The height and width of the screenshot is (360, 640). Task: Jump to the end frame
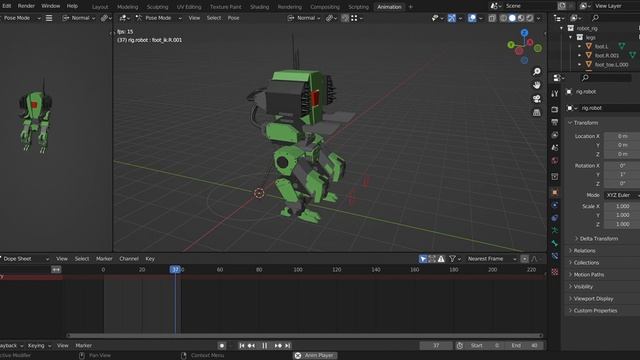pos(287,346)
